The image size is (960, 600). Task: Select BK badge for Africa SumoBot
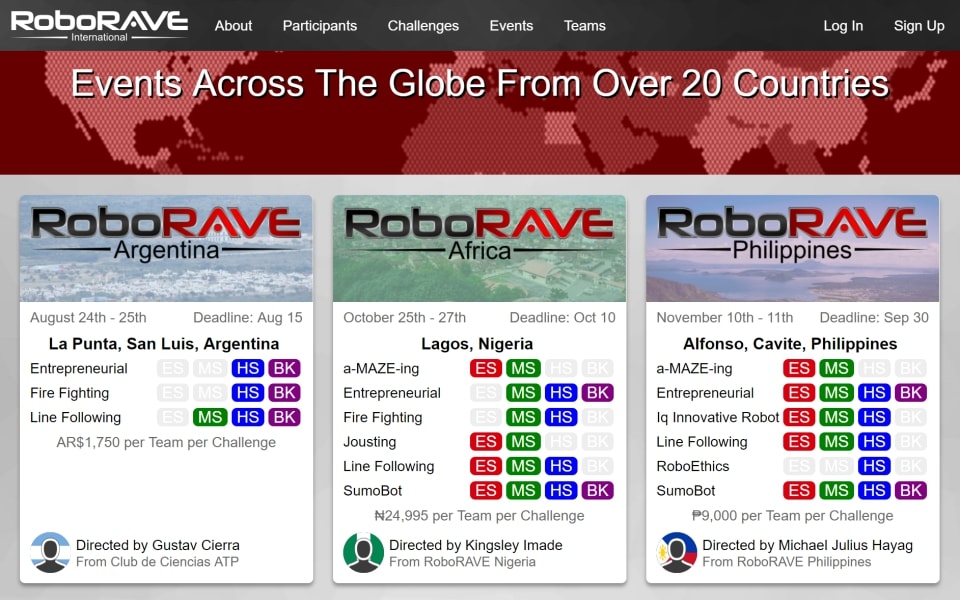(x=598, y=490)
